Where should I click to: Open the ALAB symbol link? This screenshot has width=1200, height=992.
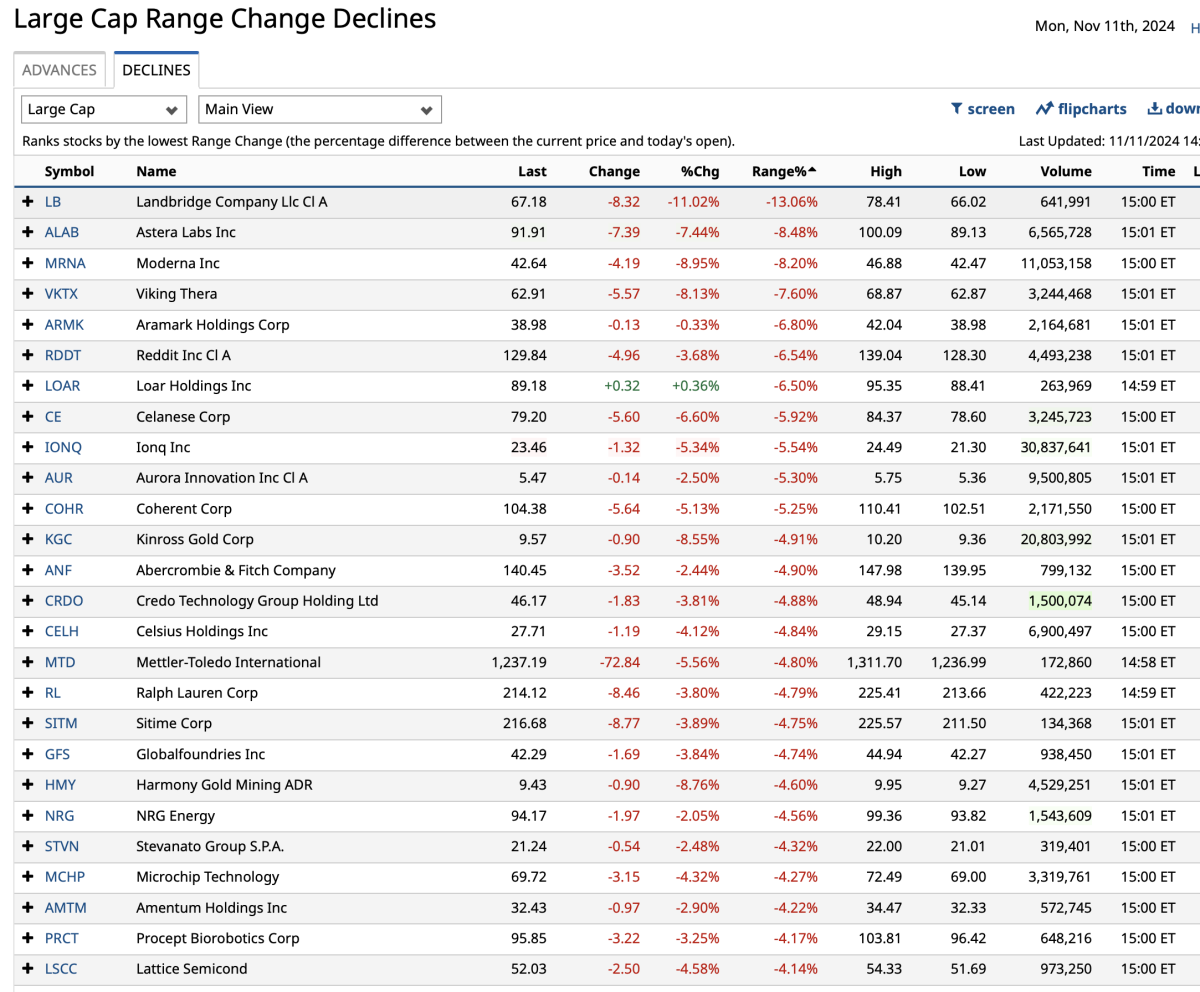(62, 232)
